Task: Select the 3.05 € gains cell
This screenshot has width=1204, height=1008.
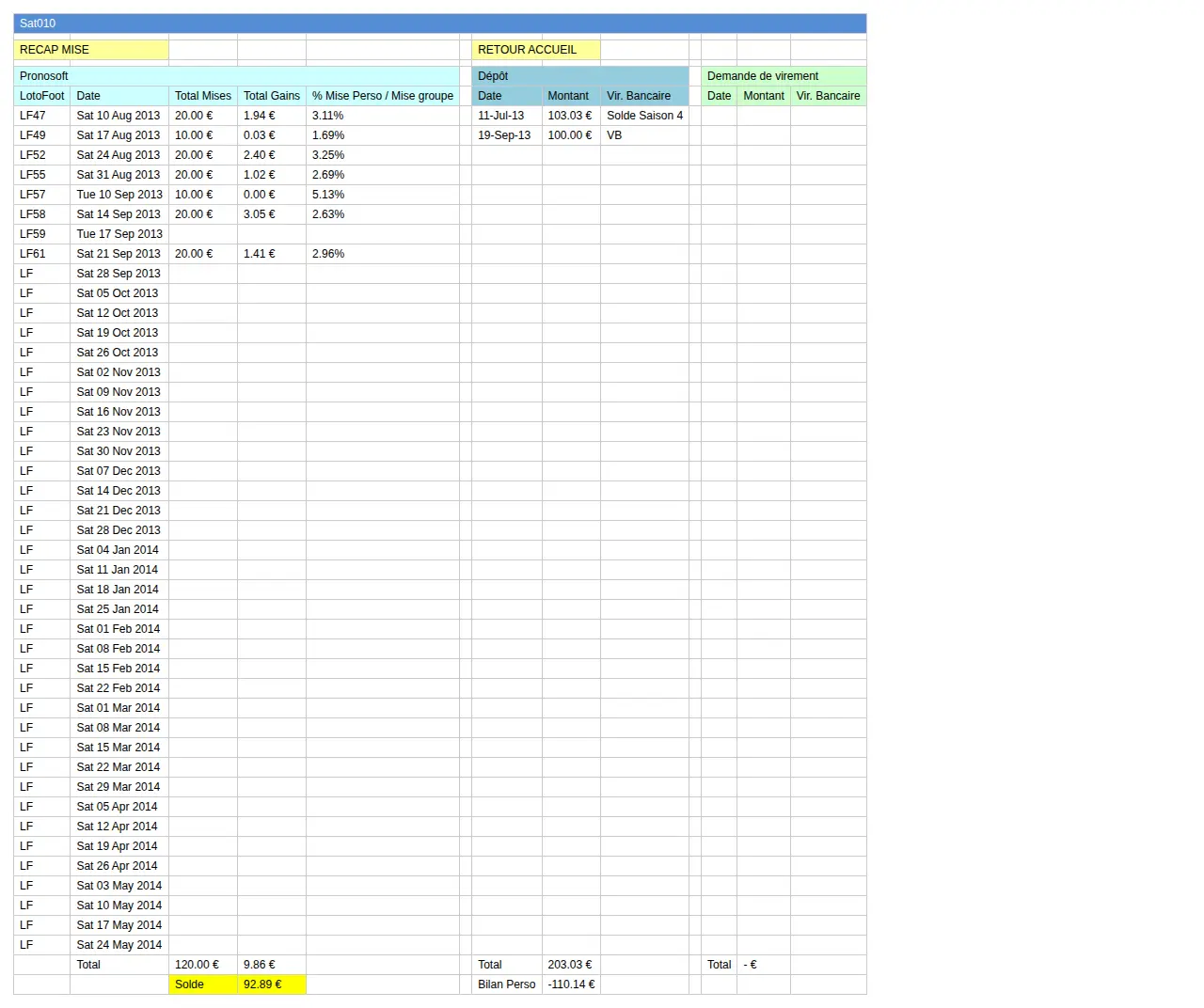Action: (x=272, y=214)
